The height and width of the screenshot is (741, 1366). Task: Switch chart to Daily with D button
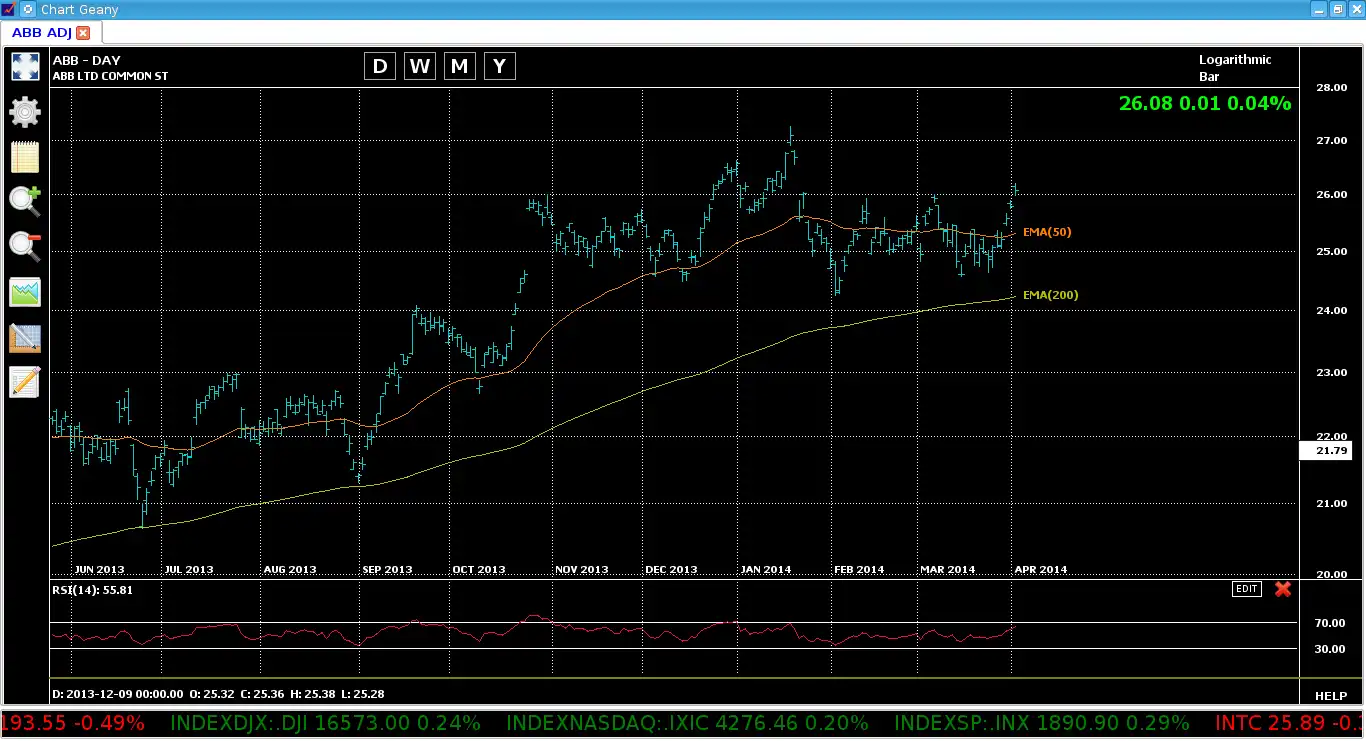point(379,66)
